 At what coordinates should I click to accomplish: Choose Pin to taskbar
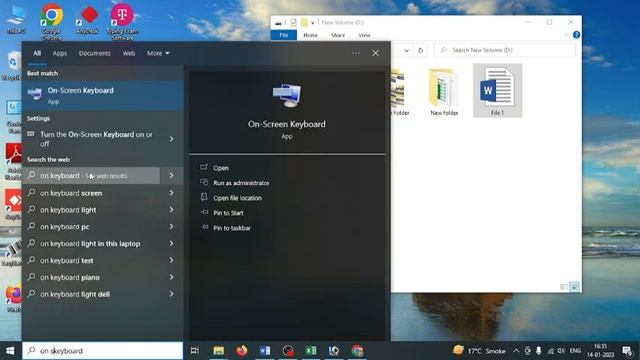pos(232,228)
